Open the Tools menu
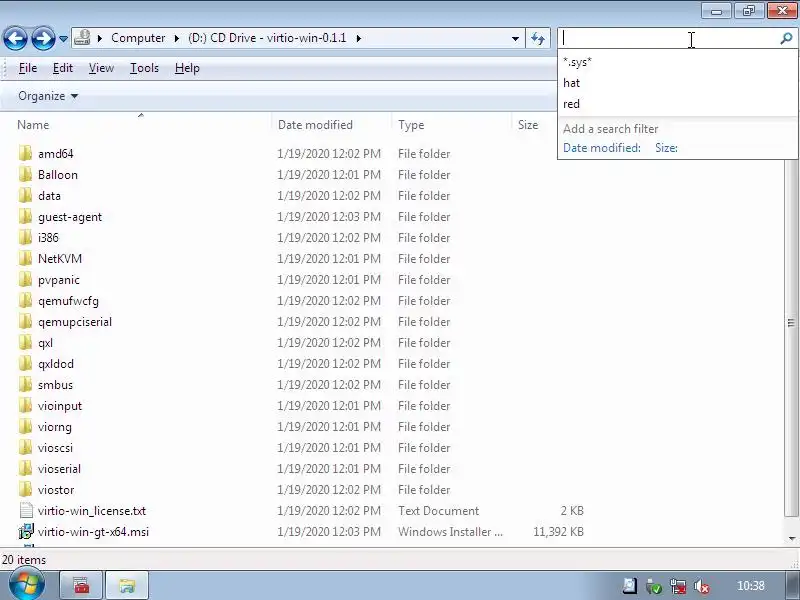This screenshot has height=600, width=800. click(x=144, y=68)
